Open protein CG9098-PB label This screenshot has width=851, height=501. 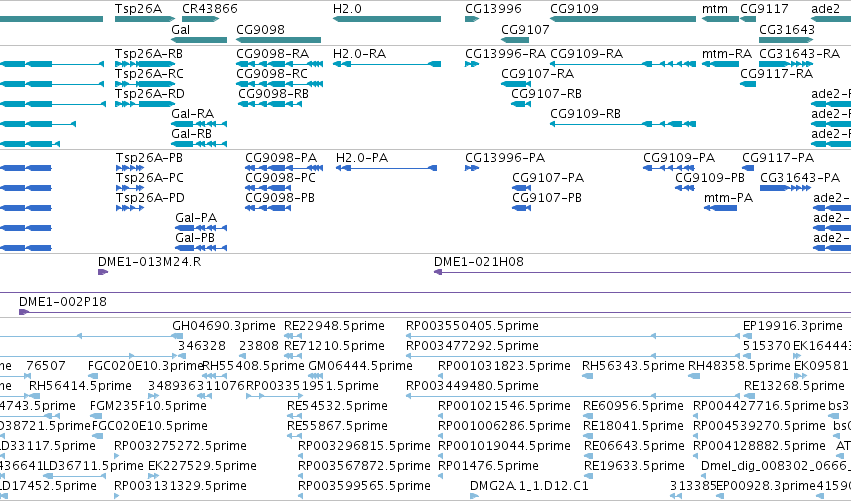280,198
